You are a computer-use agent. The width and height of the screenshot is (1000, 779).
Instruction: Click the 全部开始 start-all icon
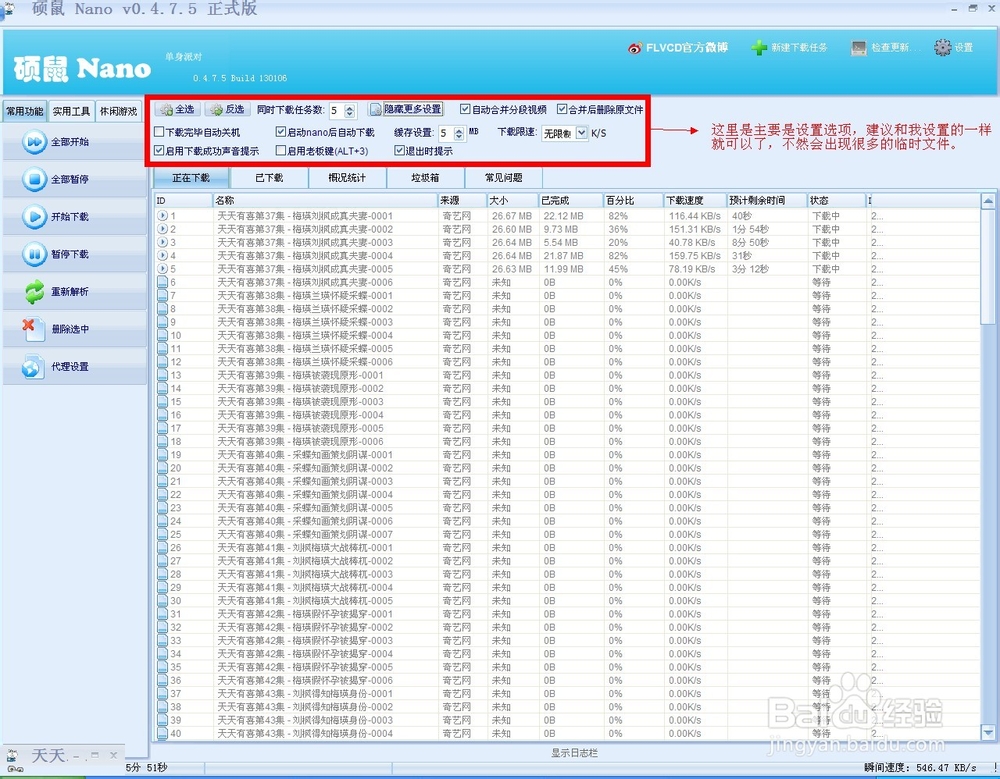point(34,142)
